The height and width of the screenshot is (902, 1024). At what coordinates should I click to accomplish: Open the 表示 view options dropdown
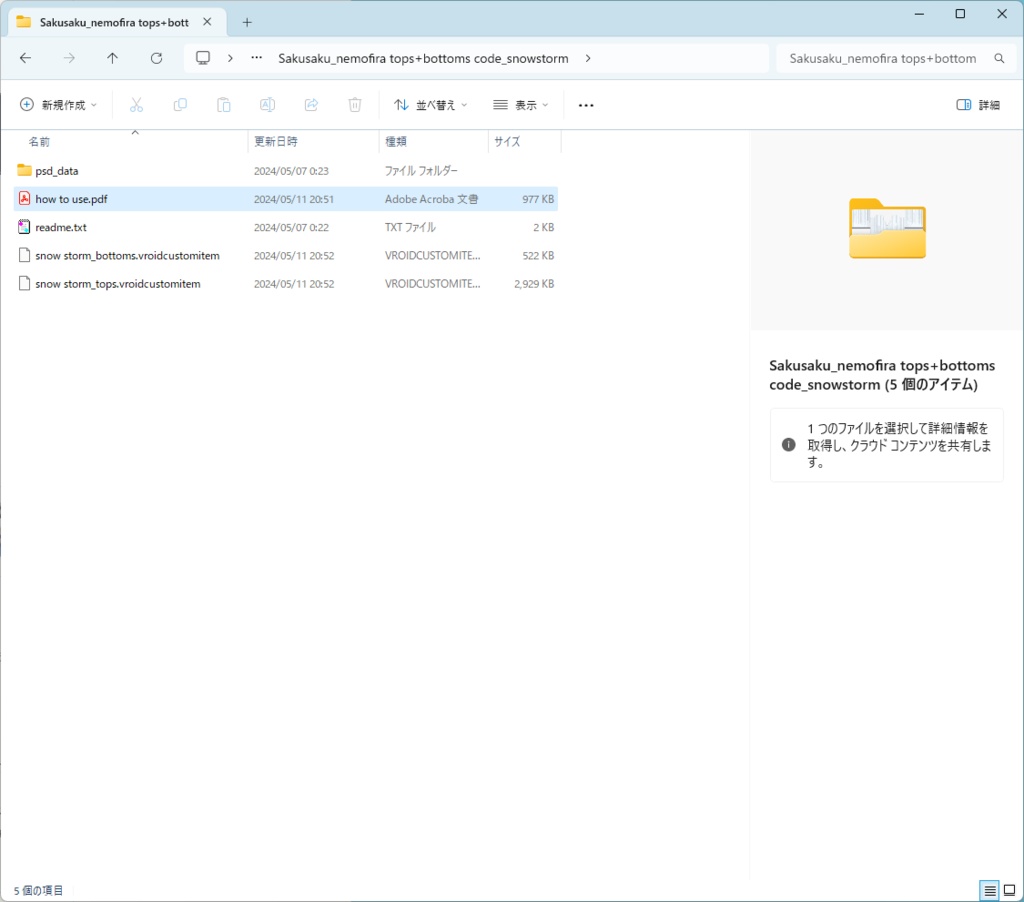520,105
